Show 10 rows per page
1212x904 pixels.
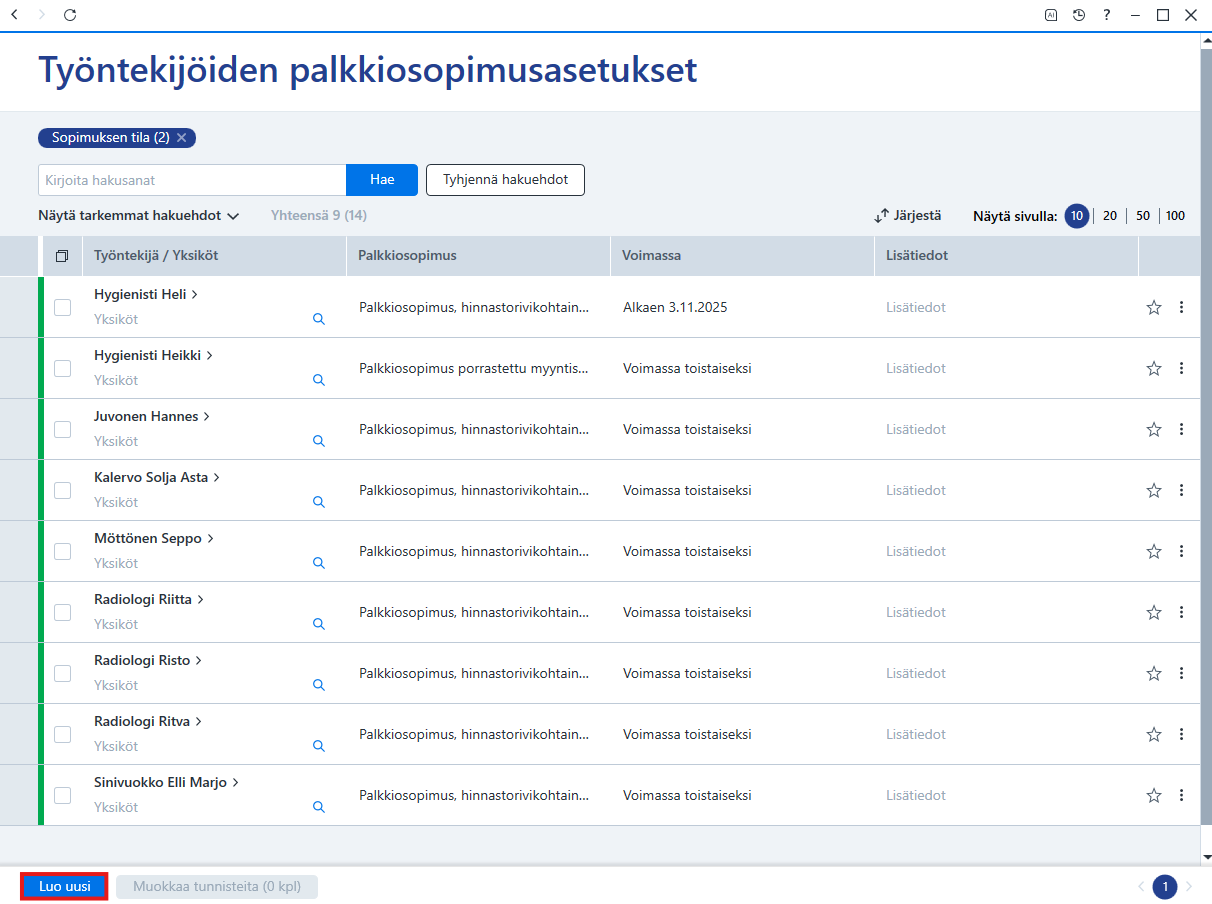pos(1077,216)
